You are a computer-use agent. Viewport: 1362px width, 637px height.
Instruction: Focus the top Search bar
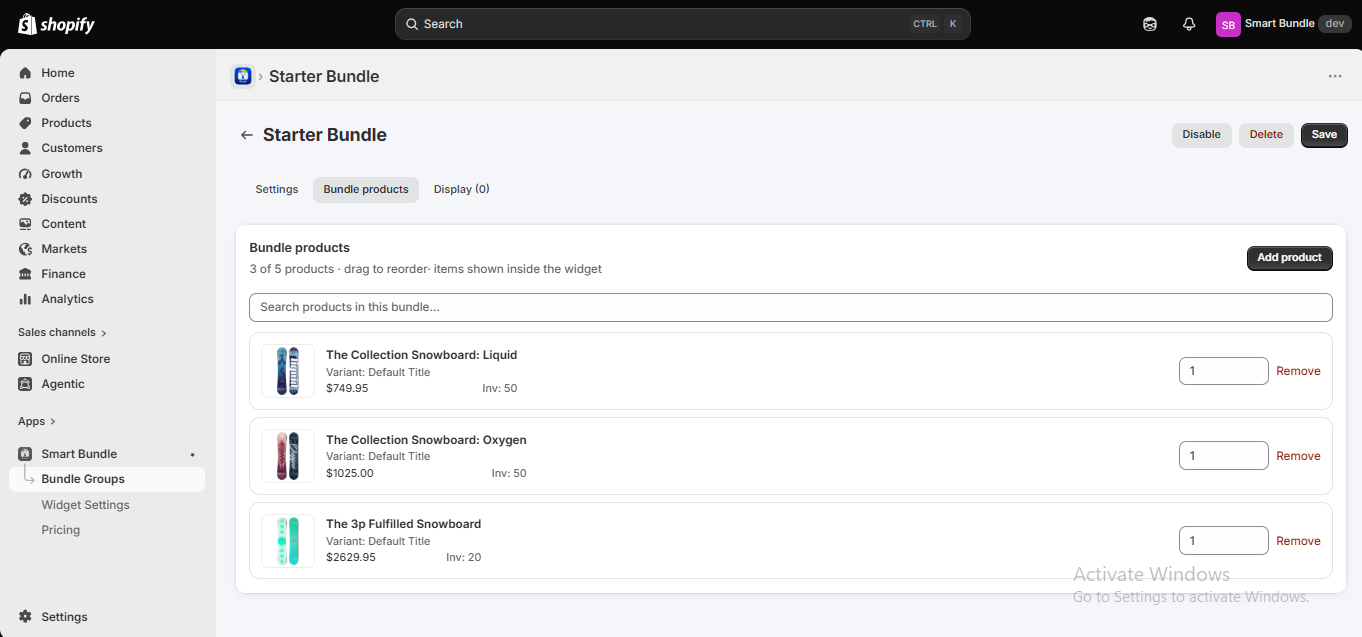683,24
